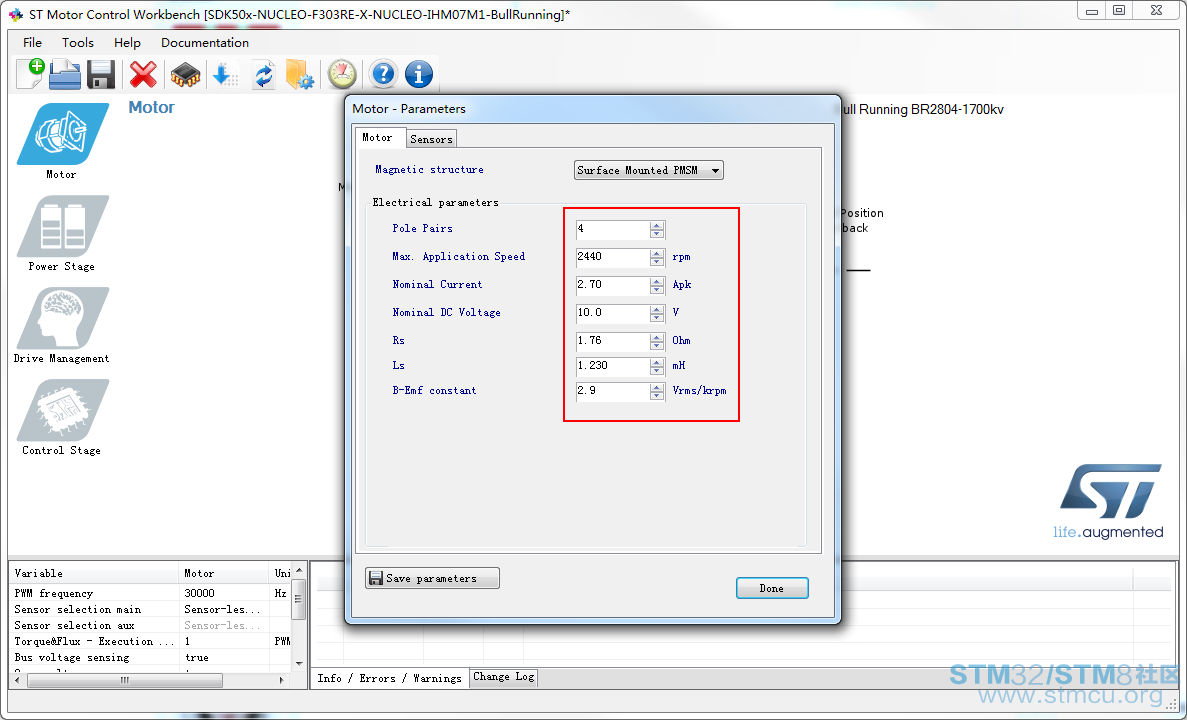Click the folder with gear settings icon
The image size is (1187, 720).
click(300, 75)
